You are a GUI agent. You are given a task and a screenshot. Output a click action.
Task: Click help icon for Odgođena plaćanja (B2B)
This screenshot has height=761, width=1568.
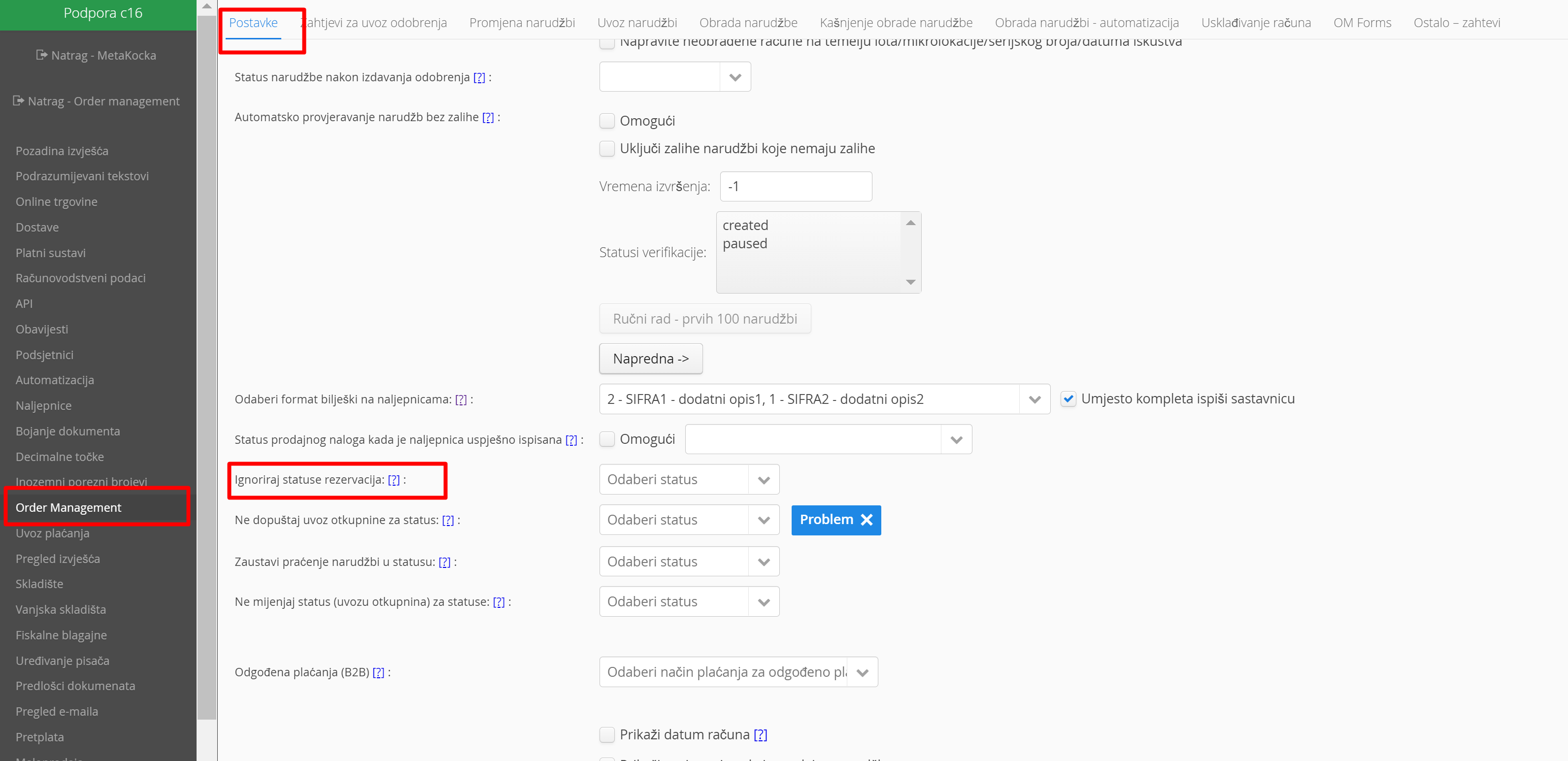click(379, 672)
